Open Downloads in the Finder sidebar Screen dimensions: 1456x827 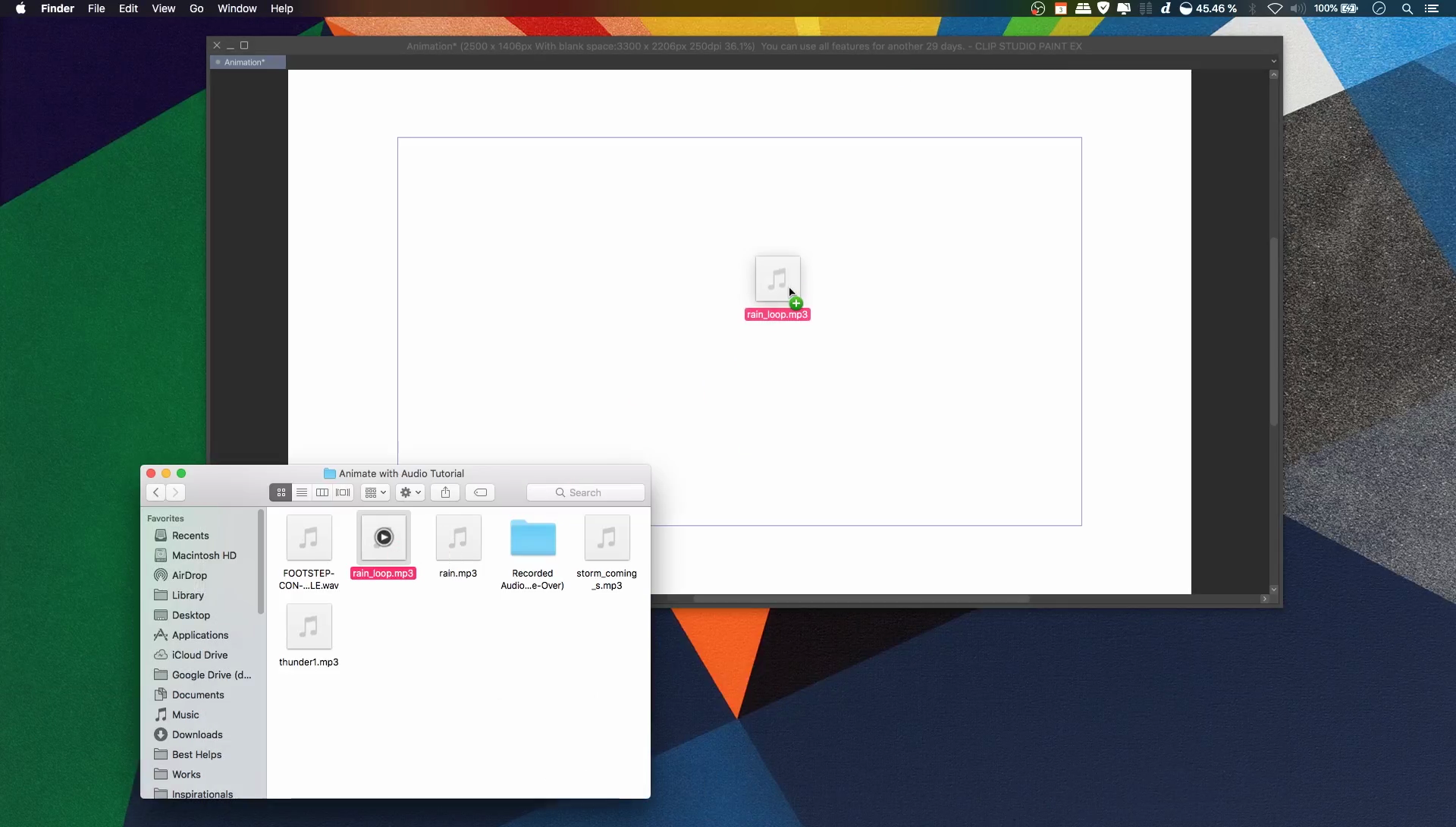pyautogui.click(x=197, y=734)
